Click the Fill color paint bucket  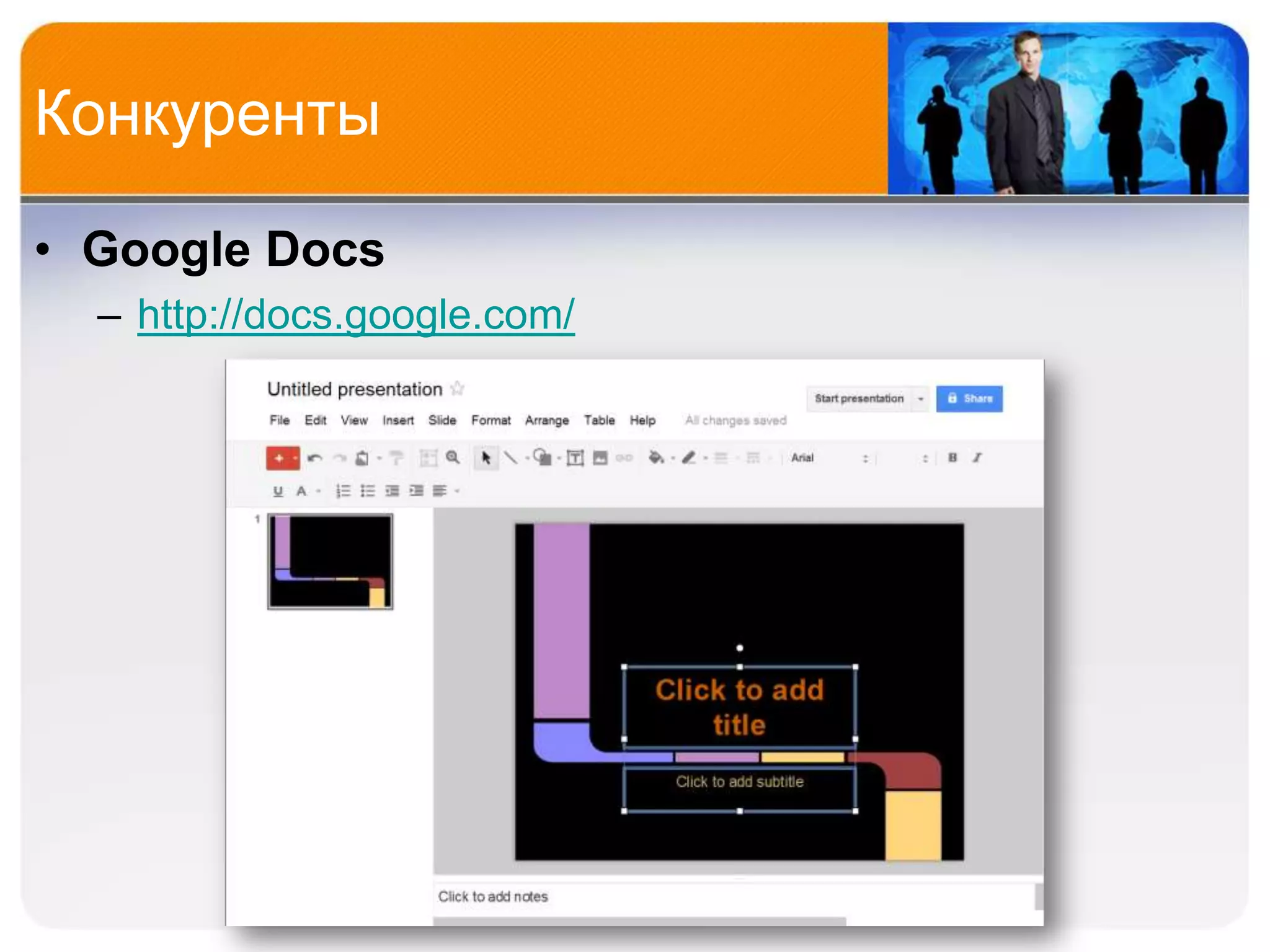655,457
